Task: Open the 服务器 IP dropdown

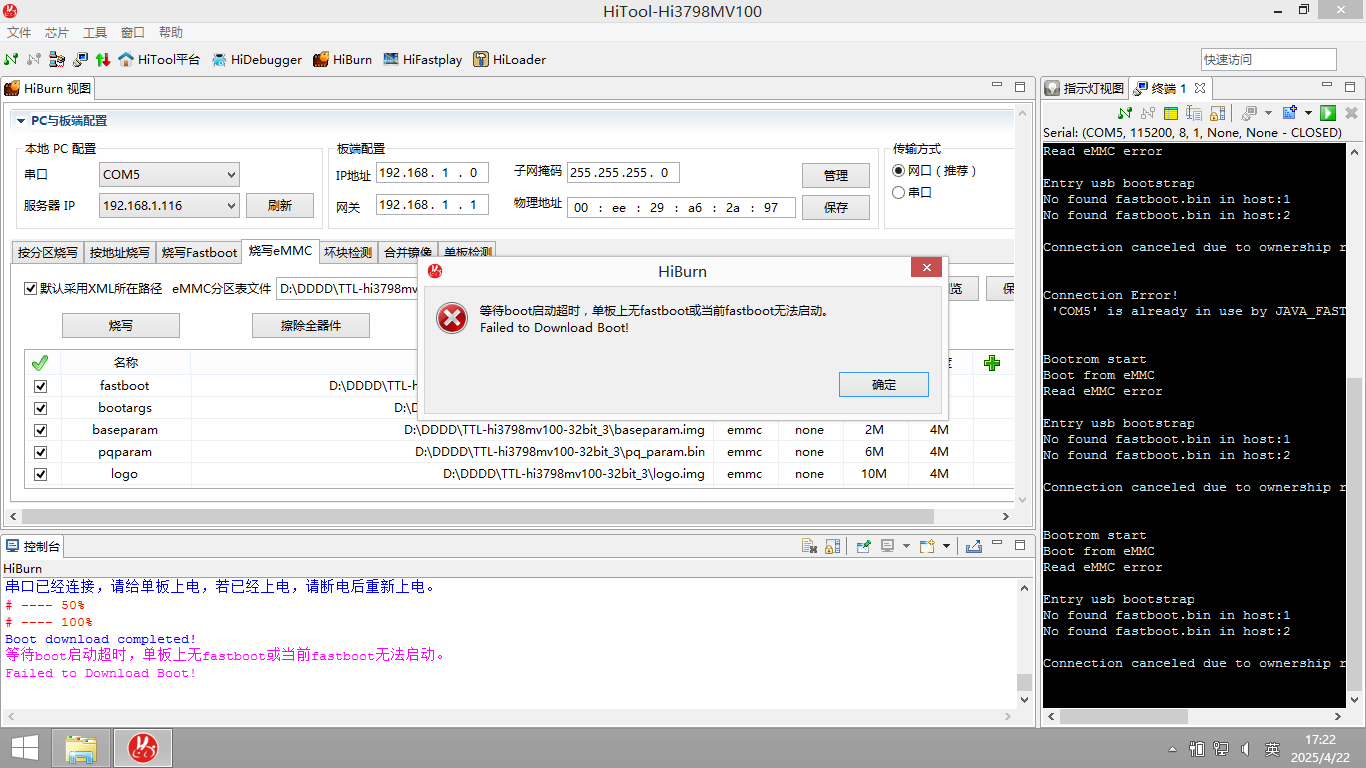Action: point(169,206)
